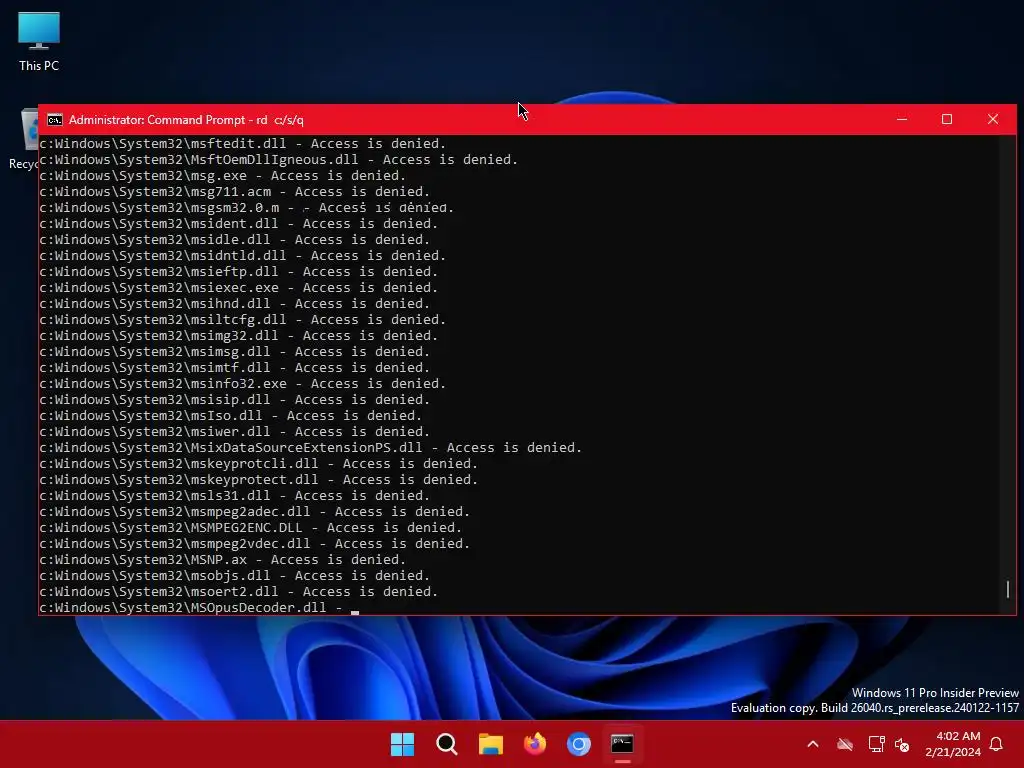Viewport: 1024px width, 768px height.
Task: Click the line containing msident.dll
Action: click(x=239, y=223)
